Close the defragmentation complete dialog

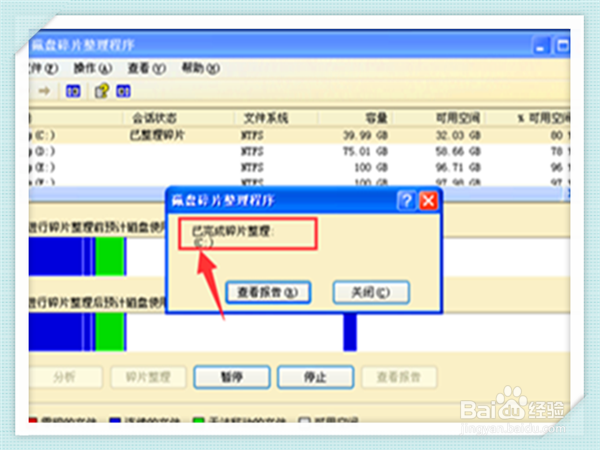click(428, 201)
